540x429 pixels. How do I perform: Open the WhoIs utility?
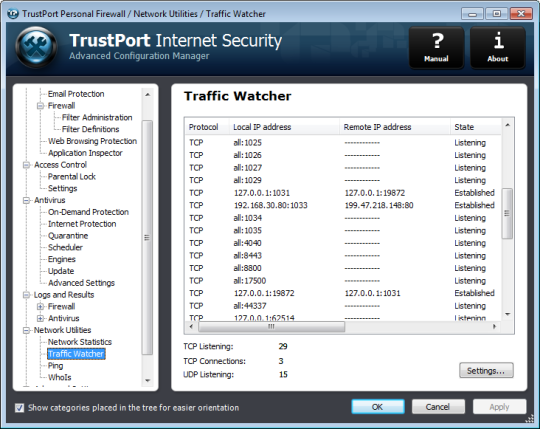59,377
